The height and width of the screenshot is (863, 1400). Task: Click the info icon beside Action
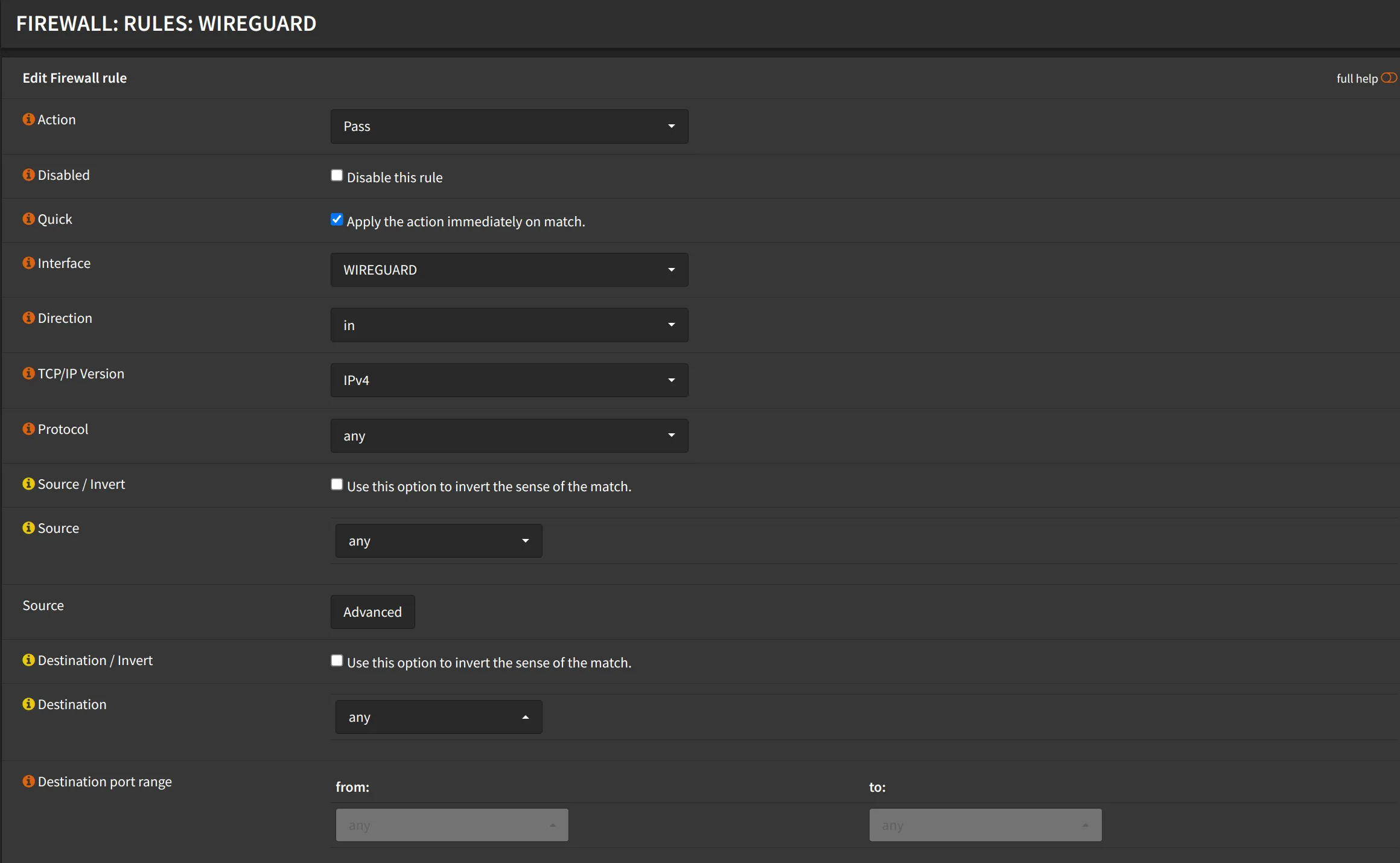[x=28, y=119]
